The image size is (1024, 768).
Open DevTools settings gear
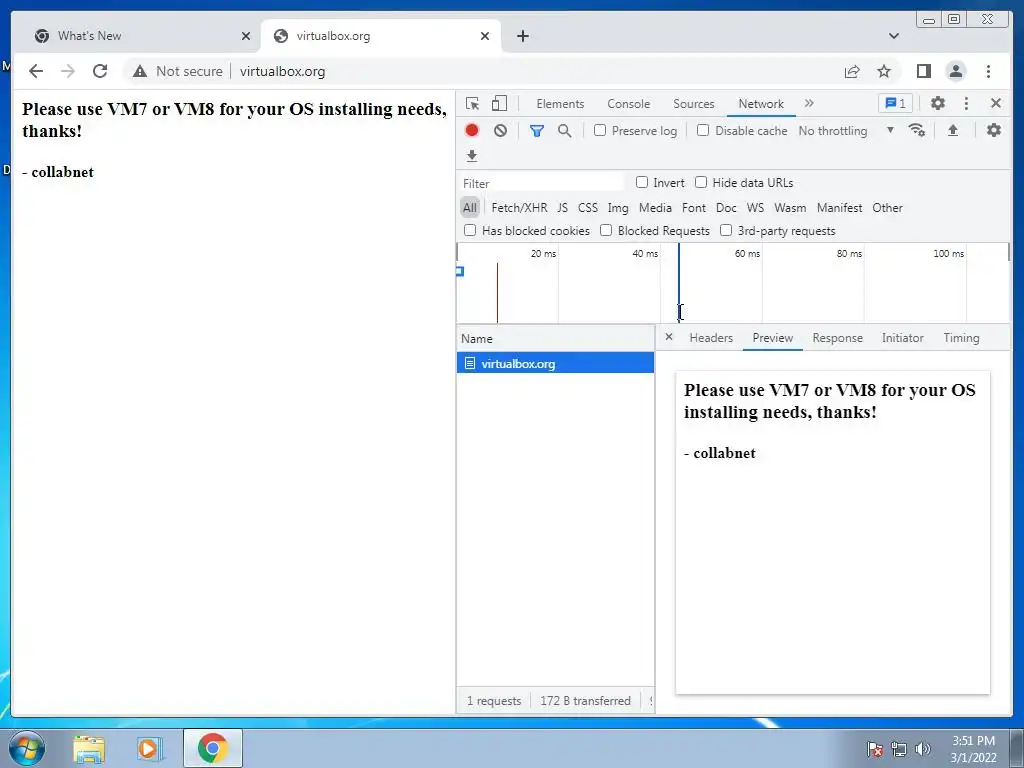tap(938, 103)
